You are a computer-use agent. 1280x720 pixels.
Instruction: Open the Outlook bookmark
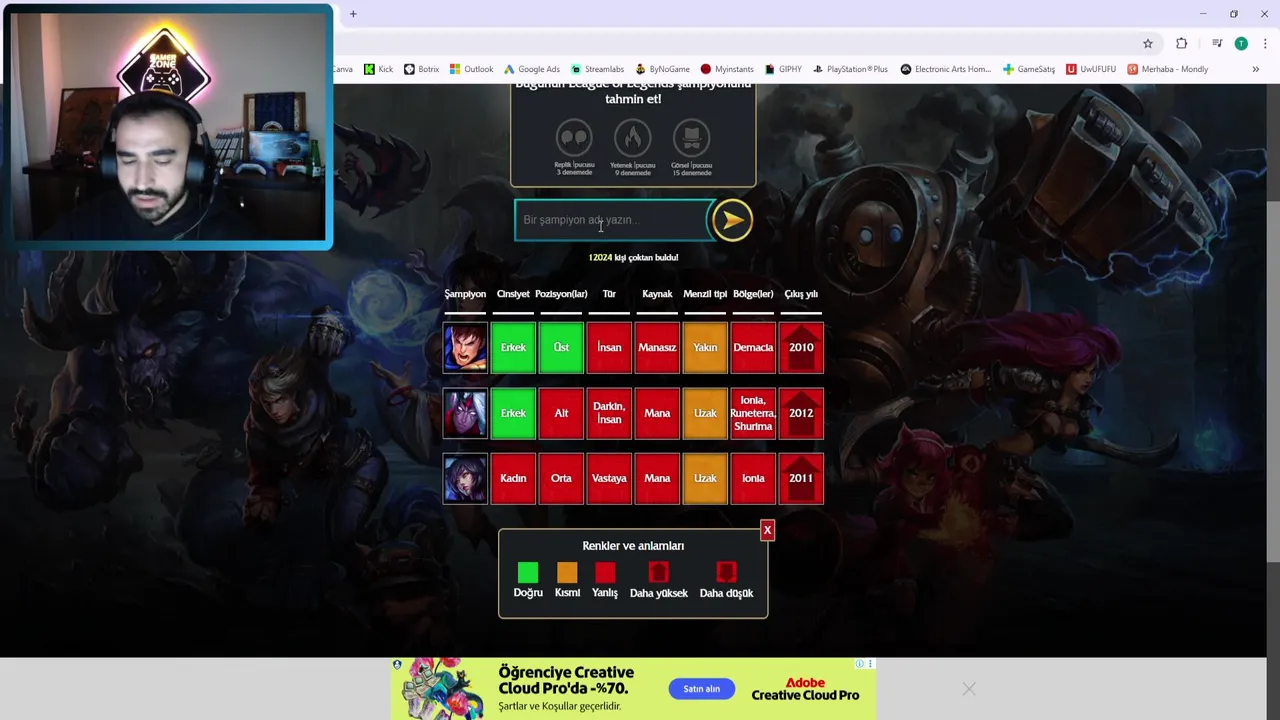tap(471, 69)
